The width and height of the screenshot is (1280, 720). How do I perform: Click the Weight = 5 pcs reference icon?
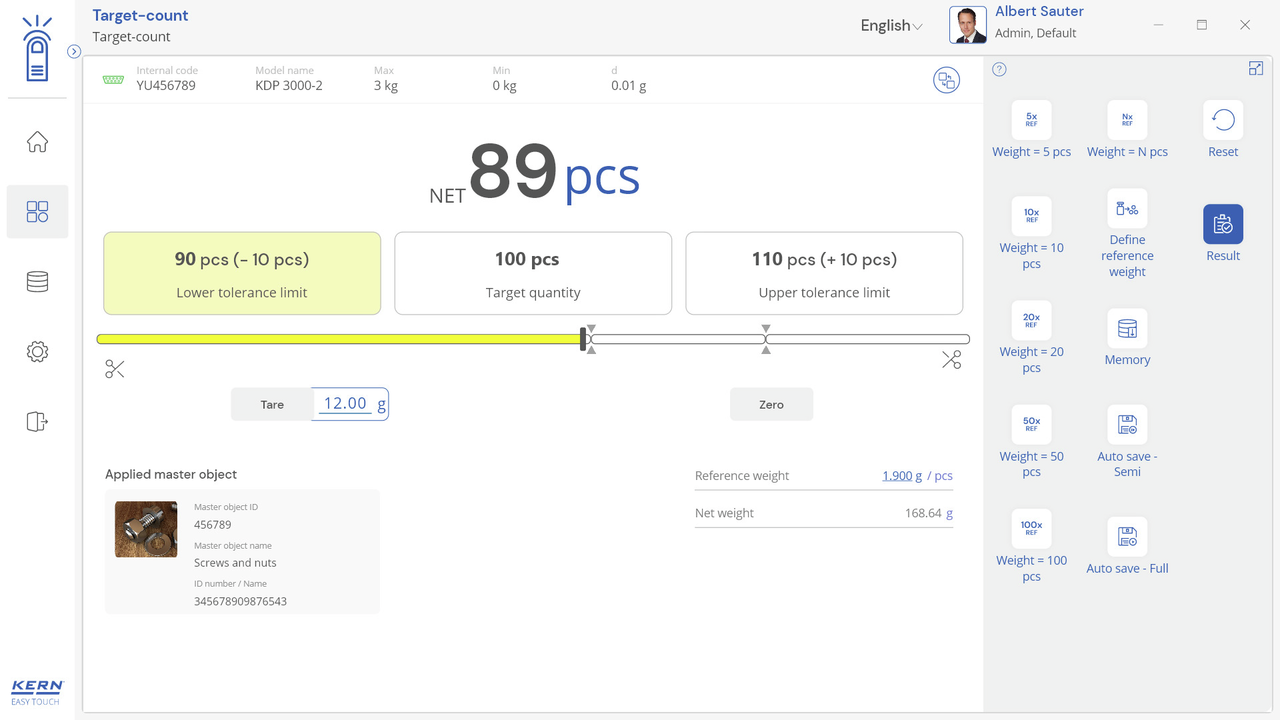(x=1031, y=120)
